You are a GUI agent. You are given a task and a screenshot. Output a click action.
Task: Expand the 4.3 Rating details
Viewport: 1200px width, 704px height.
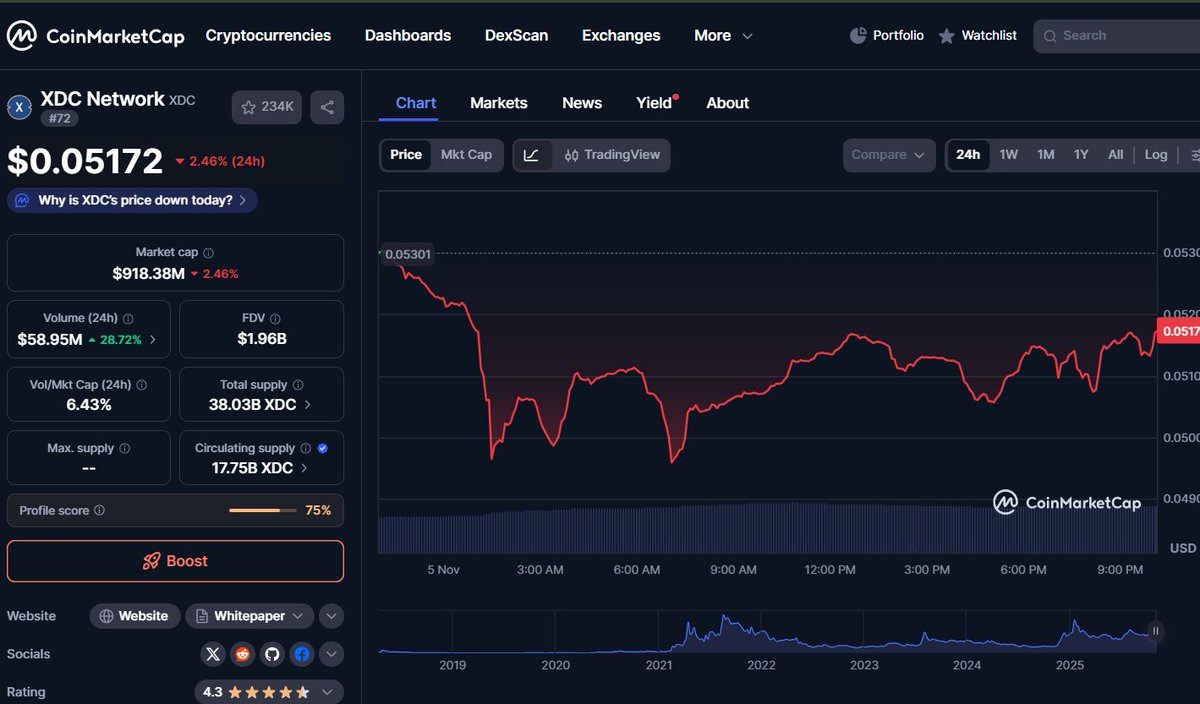330,691
